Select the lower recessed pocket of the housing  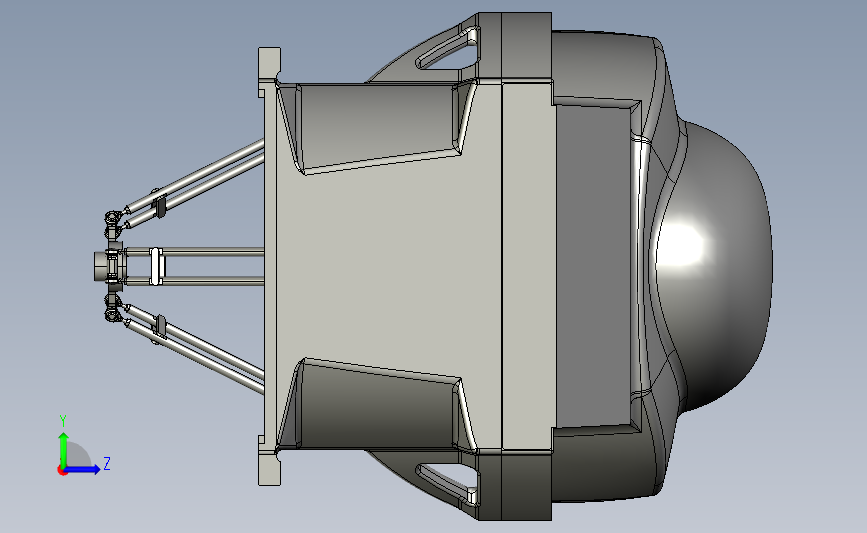pos(379,406)
